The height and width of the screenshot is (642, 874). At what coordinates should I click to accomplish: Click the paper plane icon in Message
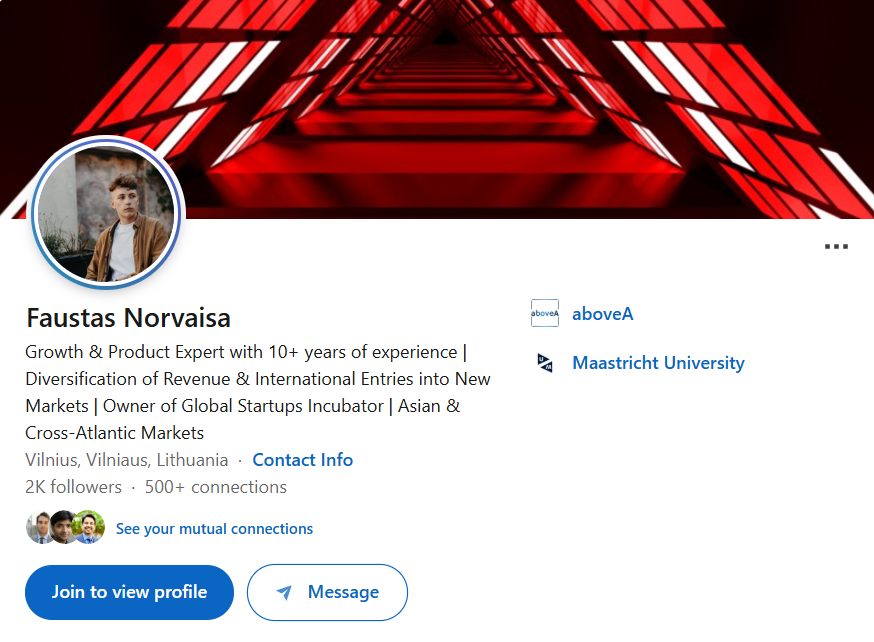(x=285, y=592)
